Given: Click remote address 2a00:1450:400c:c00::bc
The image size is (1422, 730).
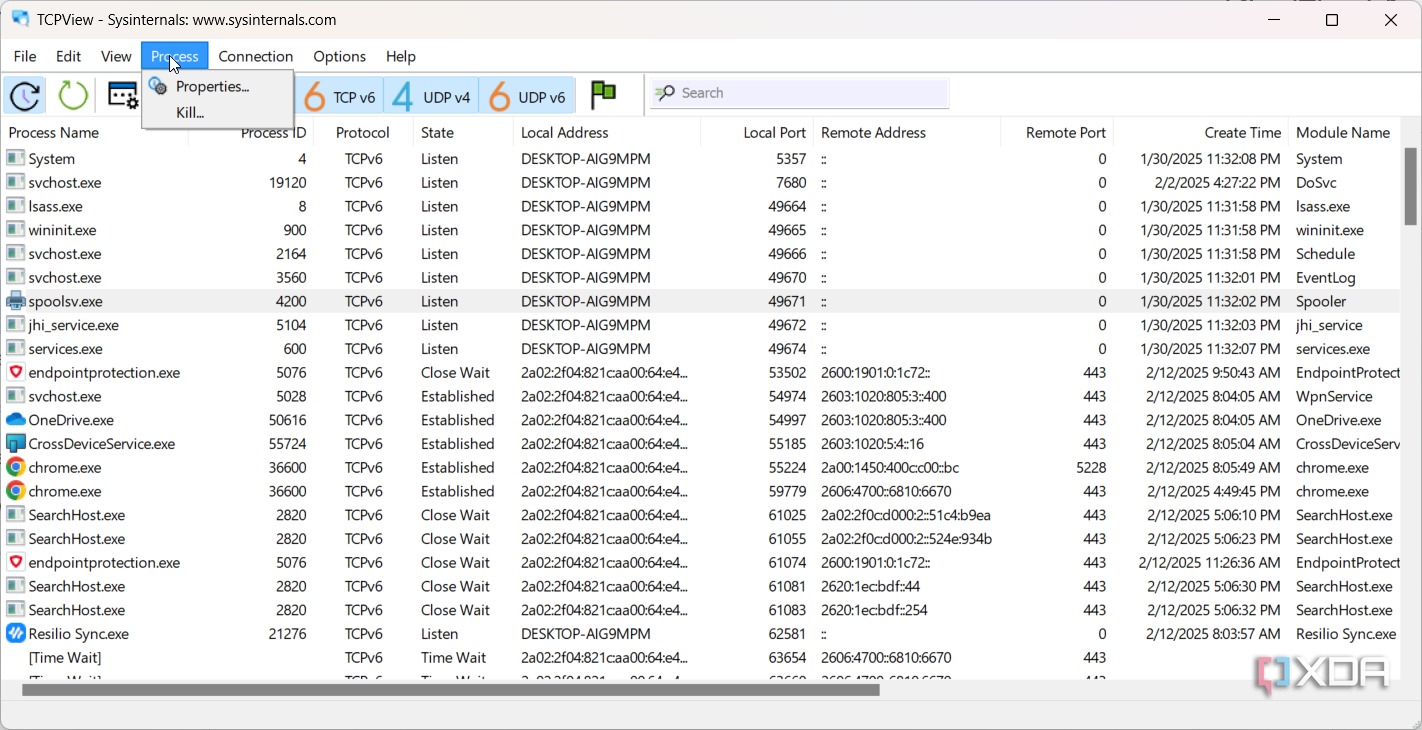Looking at the screenshot, I should pos(890,467).
